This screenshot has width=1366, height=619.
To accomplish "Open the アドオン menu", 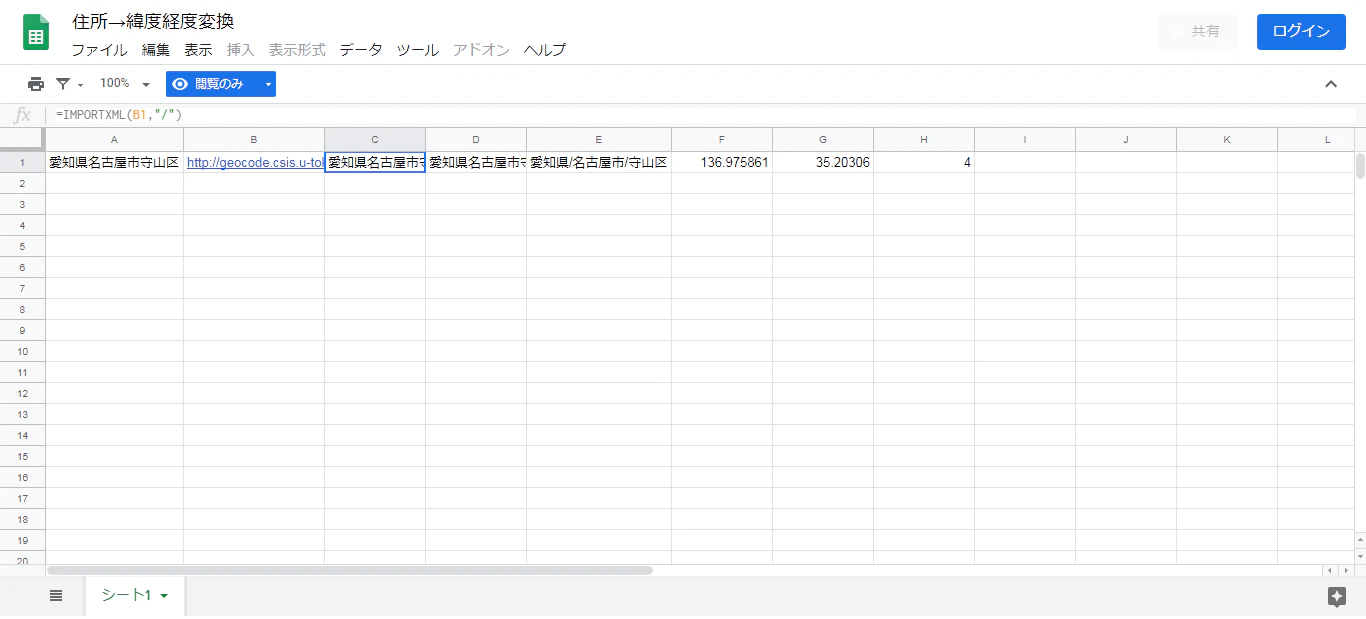I will (x=481, y=49).
